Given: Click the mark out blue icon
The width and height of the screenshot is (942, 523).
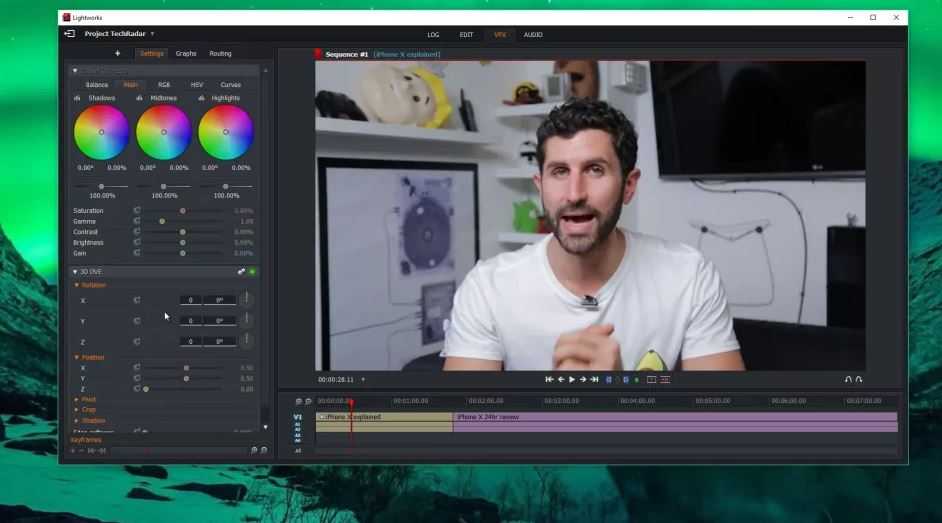Looking at the screenshot, I should [625, 379].
